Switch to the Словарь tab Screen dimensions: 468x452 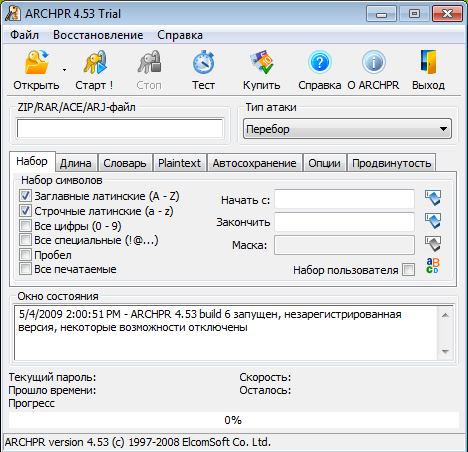(x=125, y=163)
